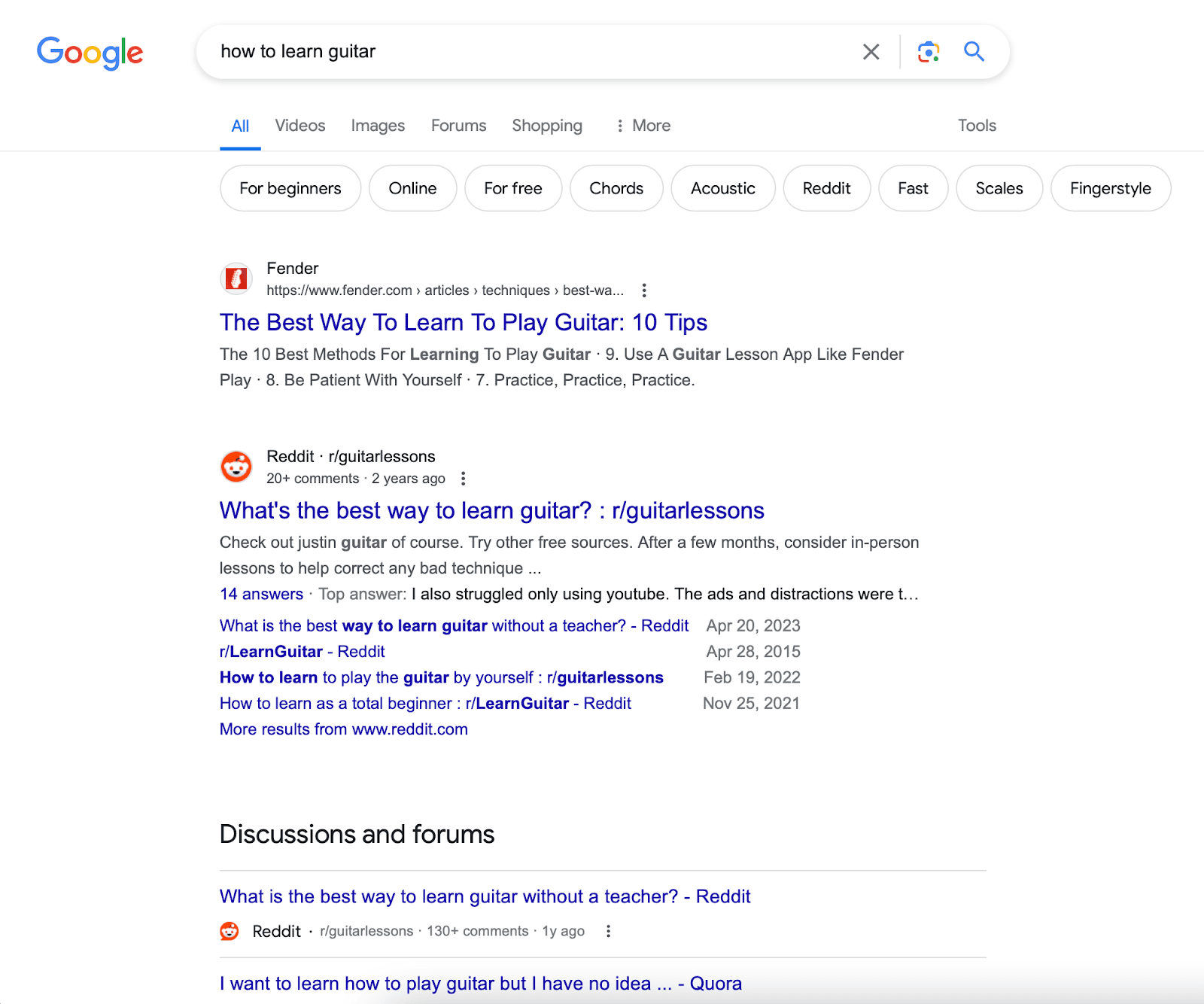Screen dimensions: 1204x1004
Task: Select the Chords filter chip
Action: click(616, 188)
